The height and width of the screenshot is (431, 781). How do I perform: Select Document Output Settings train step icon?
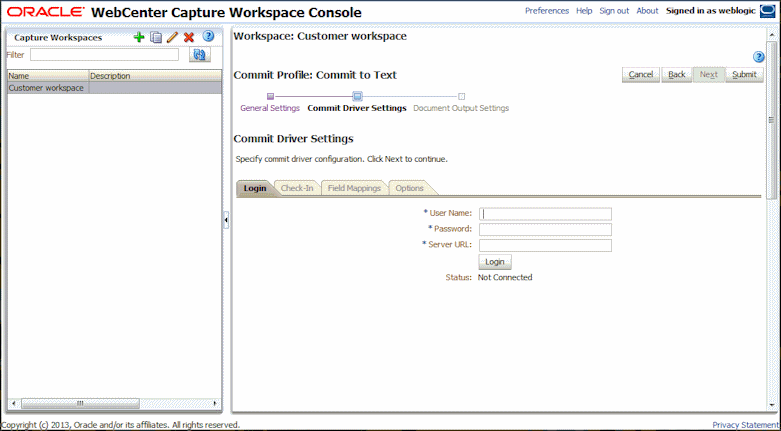point(461,96)
